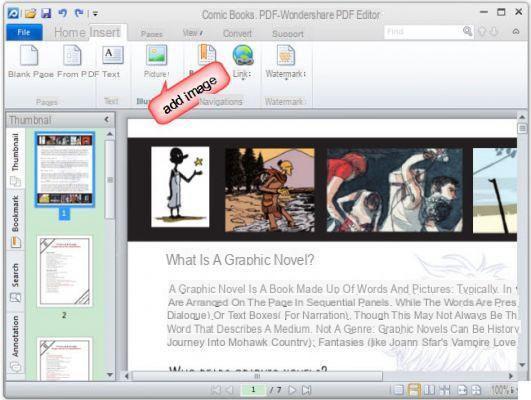Open the Watermark tool
Image resolution: width=531 pixels, height=400 pixels.
tap(285, 61)
